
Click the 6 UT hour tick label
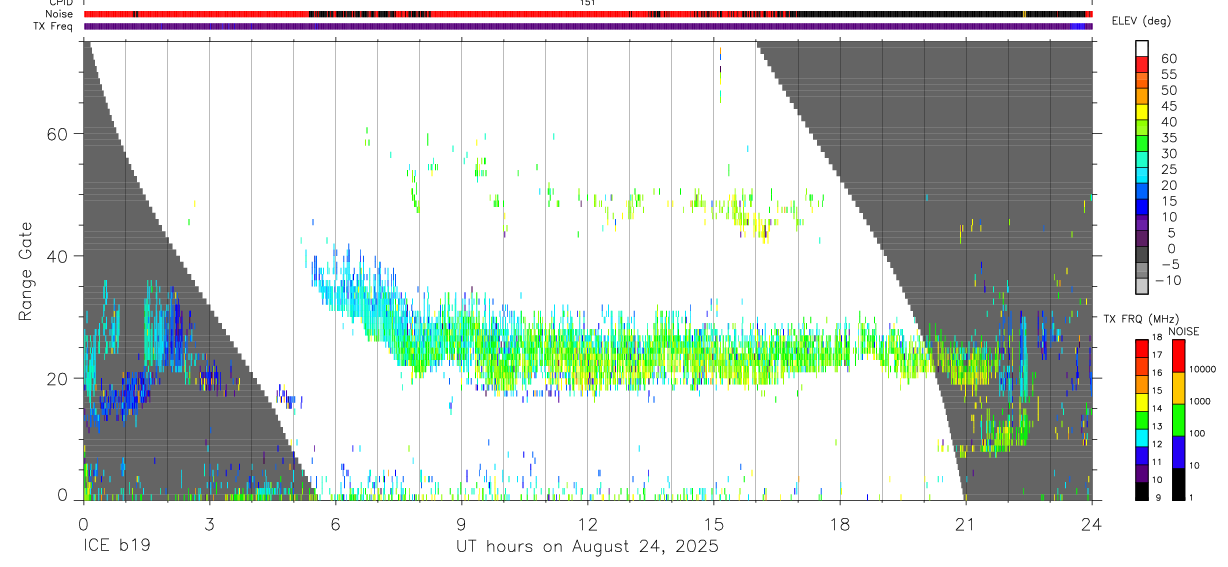point(335,525)
